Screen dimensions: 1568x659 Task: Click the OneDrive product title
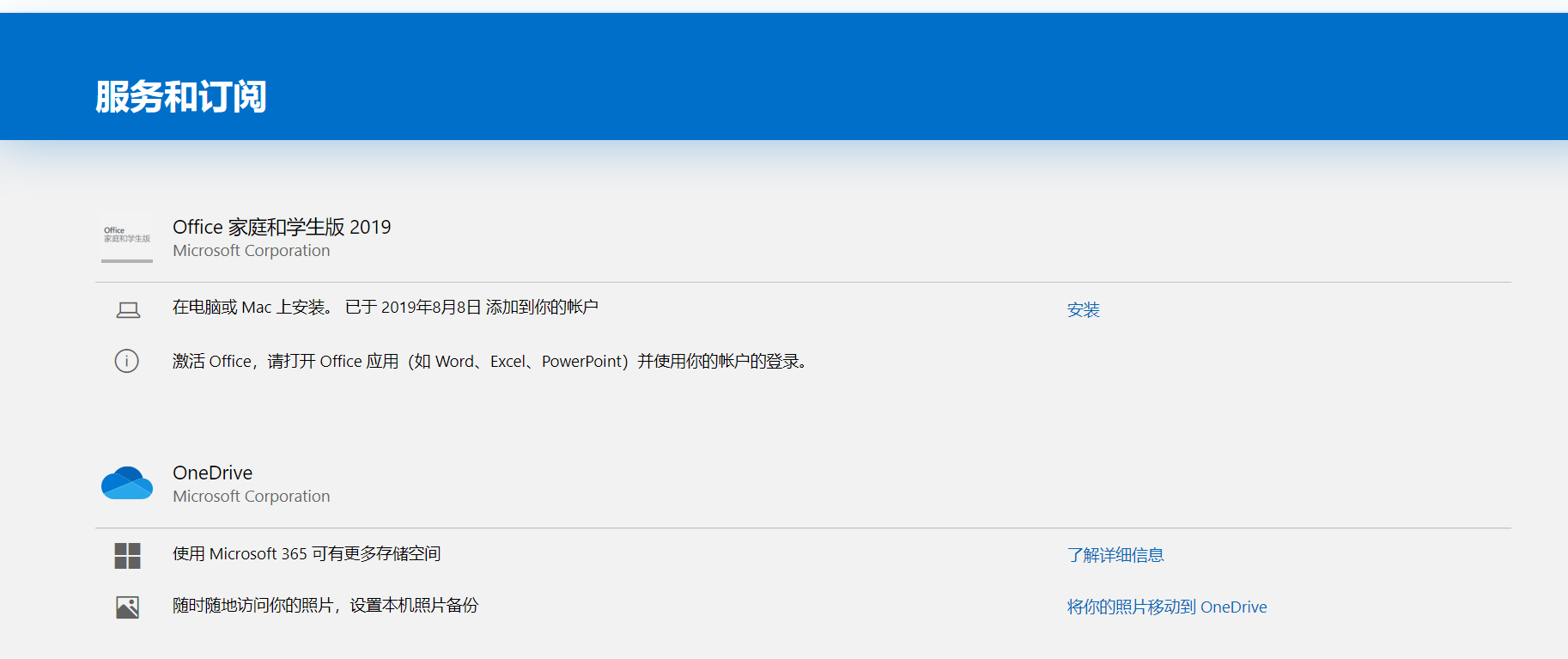[x=213, y=473]
